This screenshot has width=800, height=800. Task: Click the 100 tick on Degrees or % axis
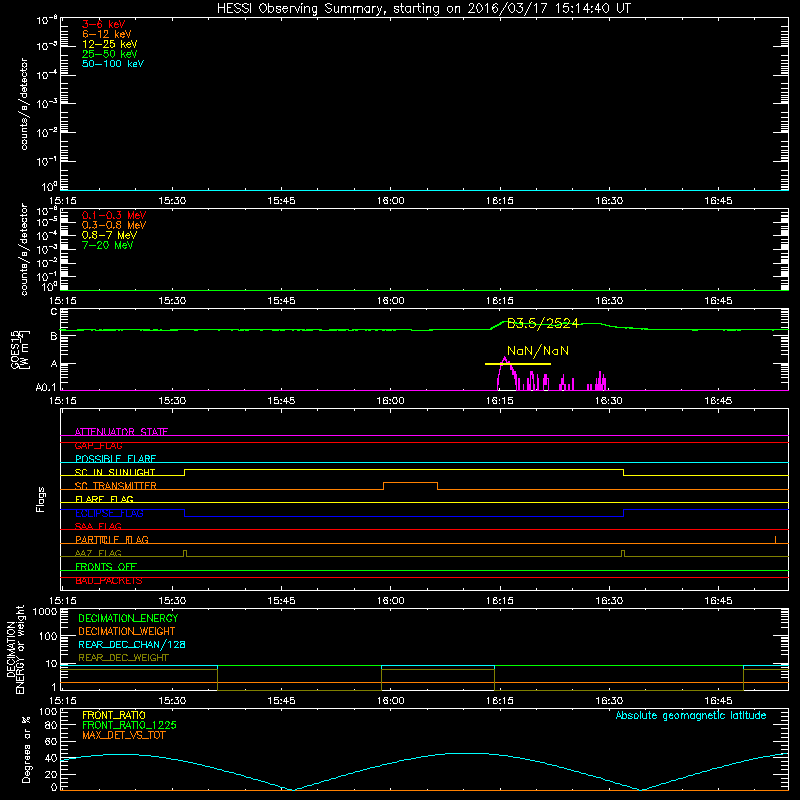(48, 712)
